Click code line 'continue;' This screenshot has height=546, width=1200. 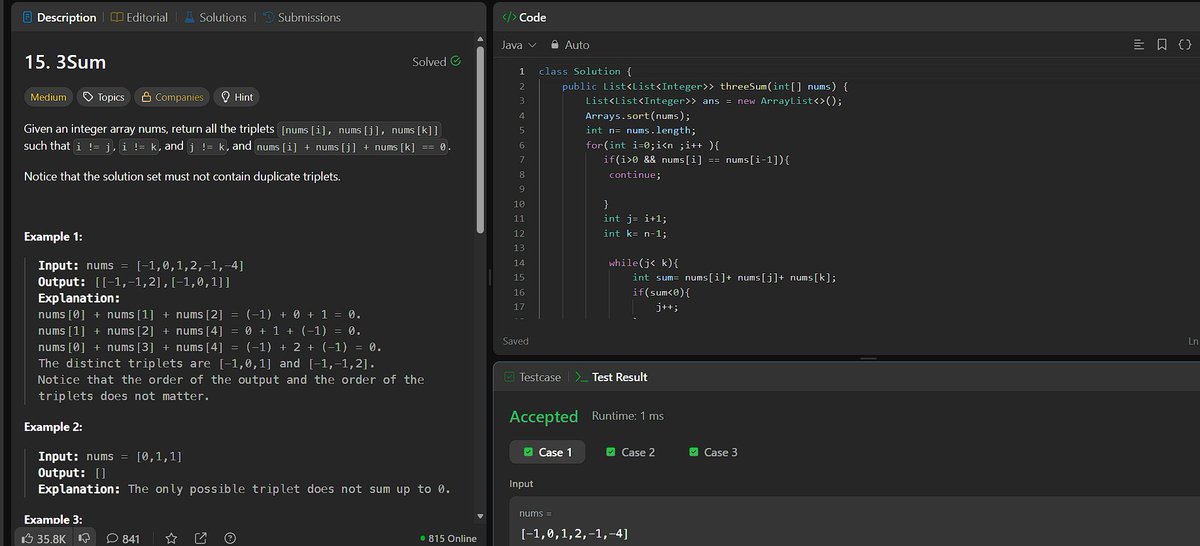[635, 175]
